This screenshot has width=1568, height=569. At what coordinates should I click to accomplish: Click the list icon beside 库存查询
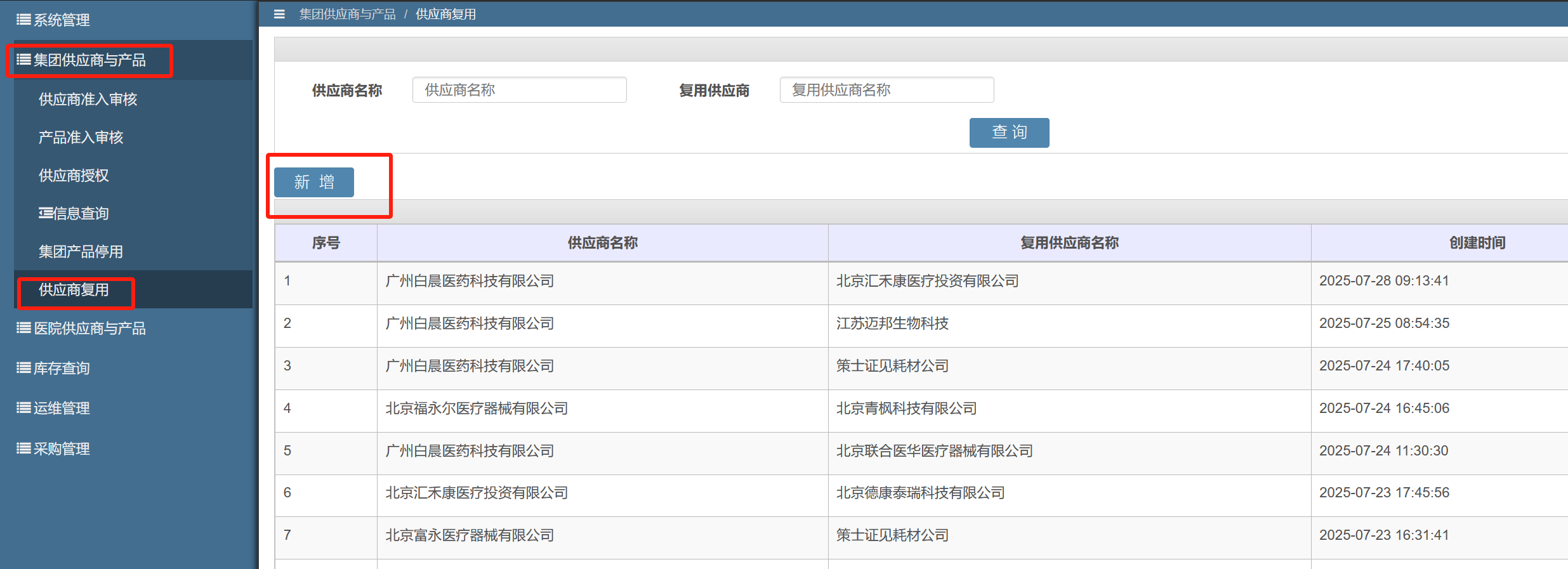[x=23, y=368]
